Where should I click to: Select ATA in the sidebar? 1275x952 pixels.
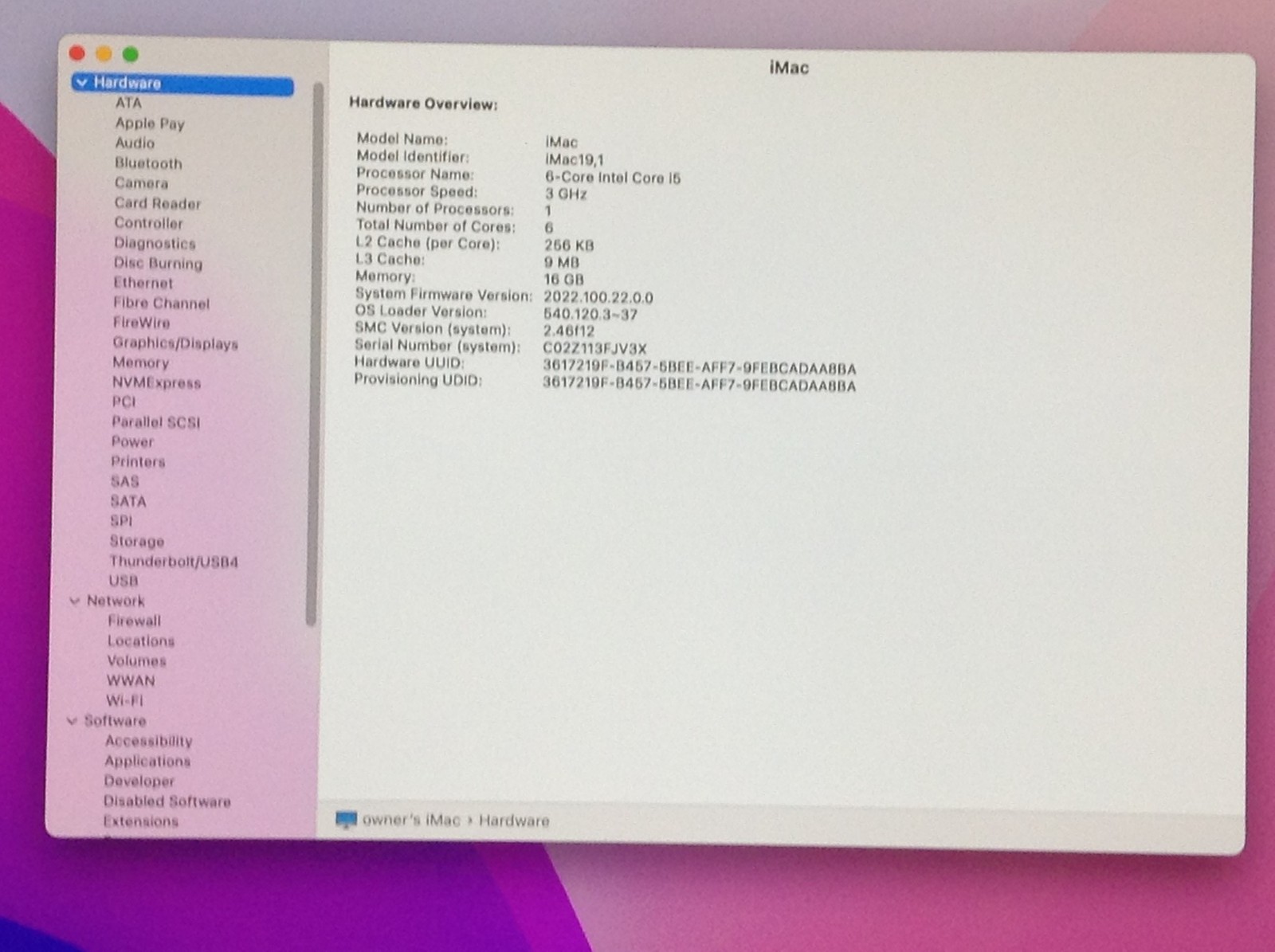(128, 103)
